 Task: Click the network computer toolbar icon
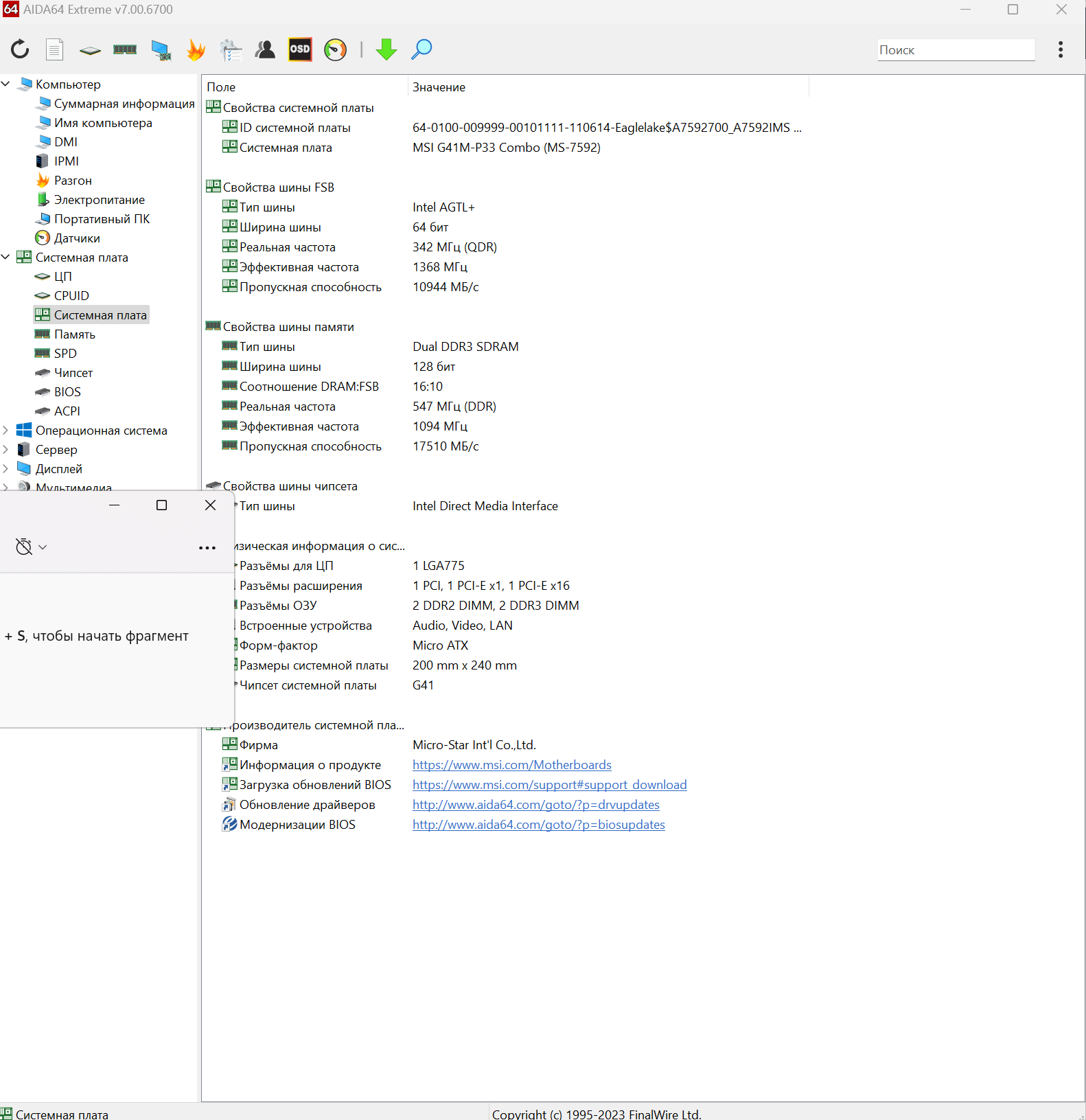[161, 50]
